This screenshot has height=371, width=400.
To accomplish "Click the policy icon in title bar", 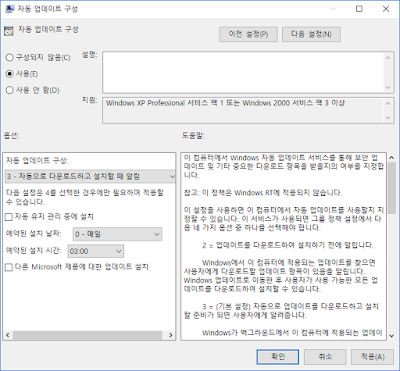I will click(10, 9).
